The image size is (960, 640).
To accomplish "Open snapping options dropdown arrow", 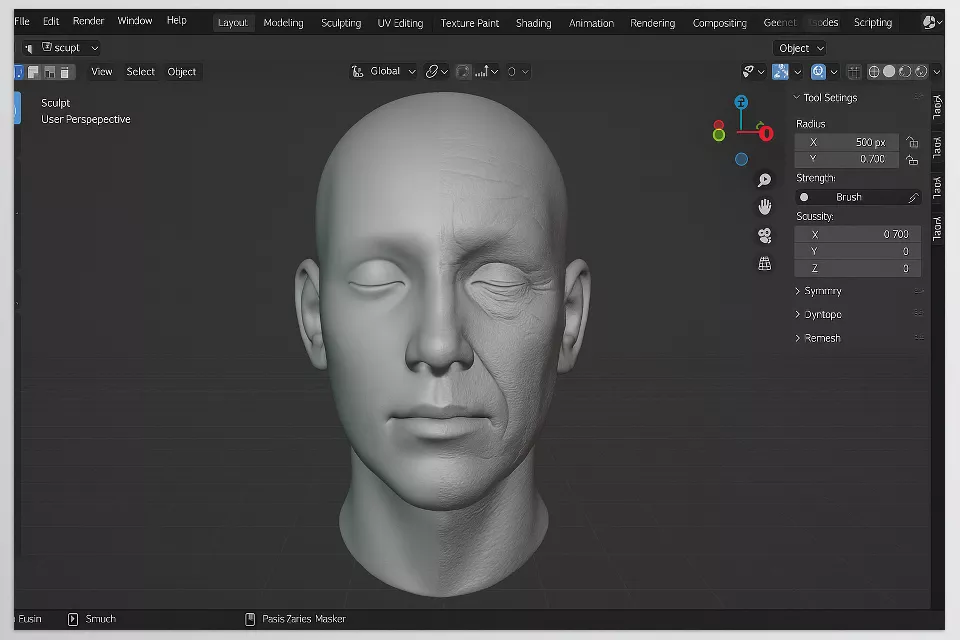I will point(494,72).
